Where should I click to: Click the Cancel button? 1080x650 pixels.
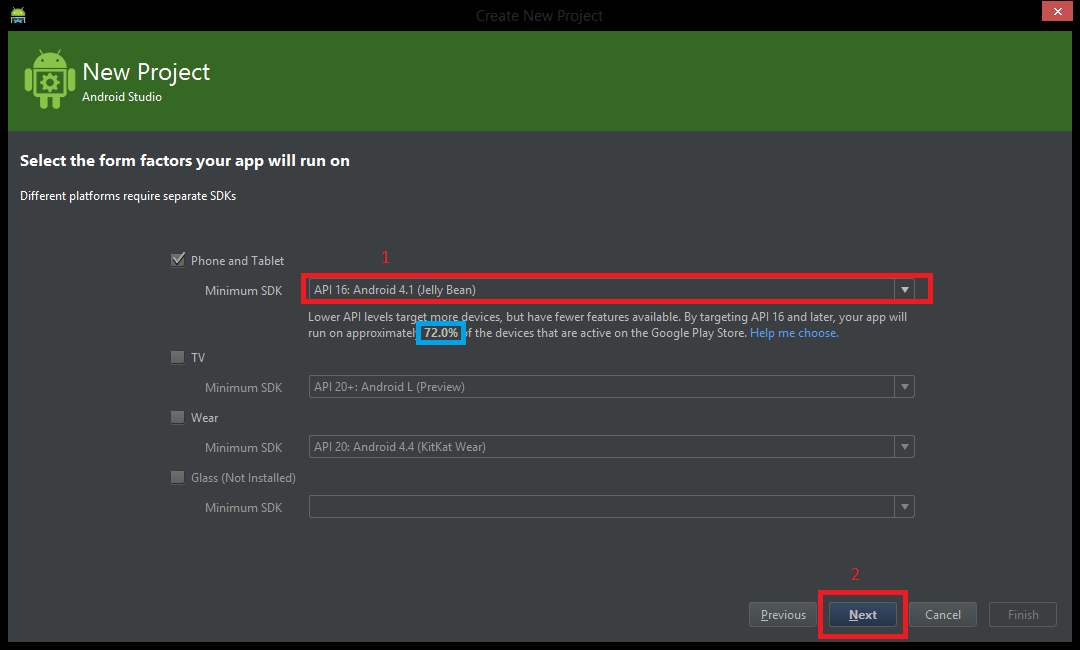[x=942, y=614]
